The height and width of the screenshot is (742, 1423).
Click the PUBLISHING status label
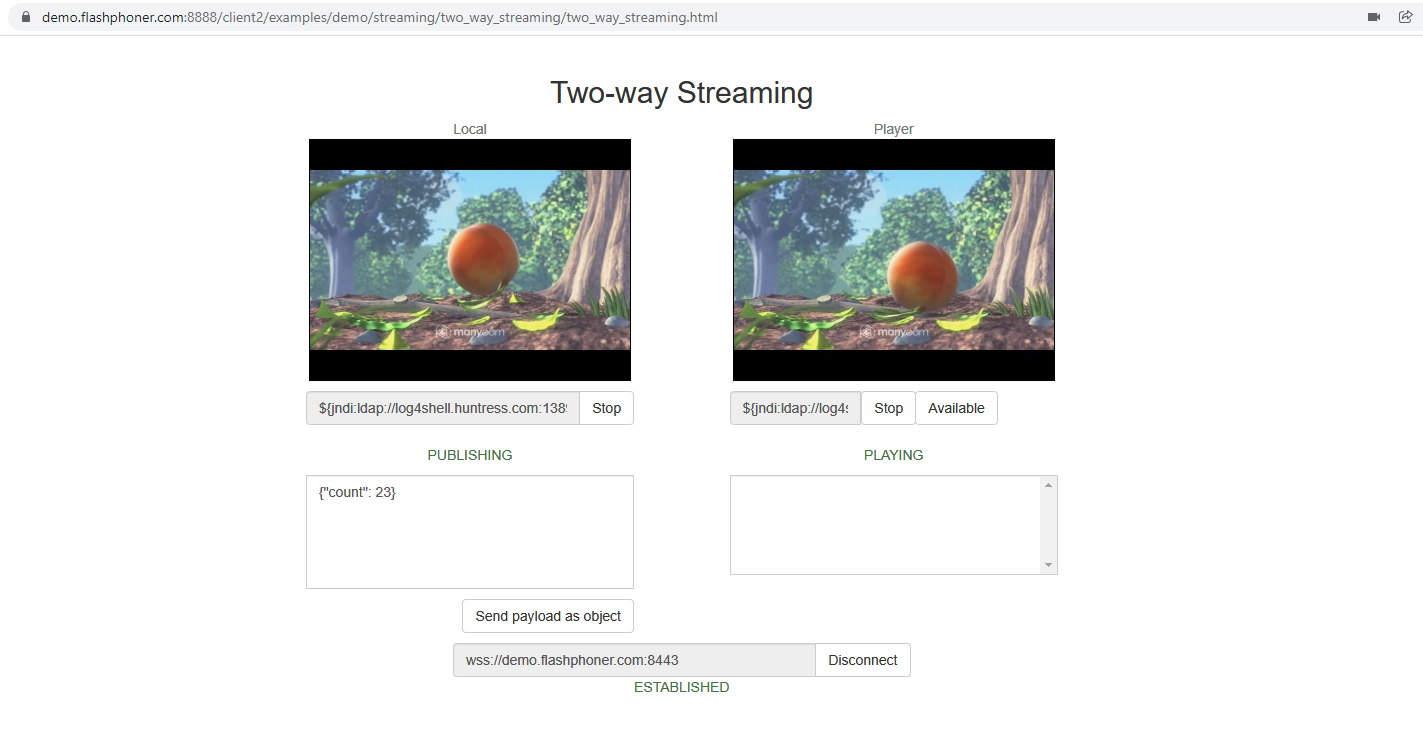point(470,455)
